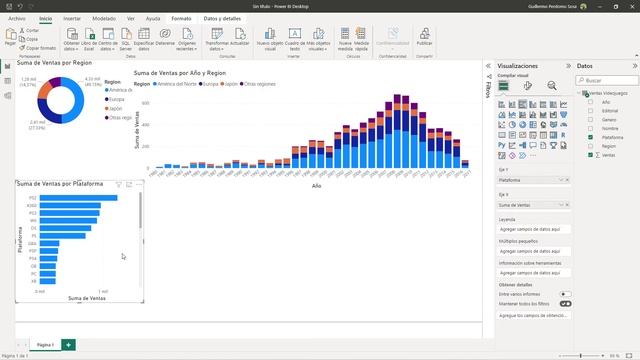The width and height of the screenshot is (640, 360).
Task: Uncheck the Plataforma field checkbox
Action: pos(590,137)
